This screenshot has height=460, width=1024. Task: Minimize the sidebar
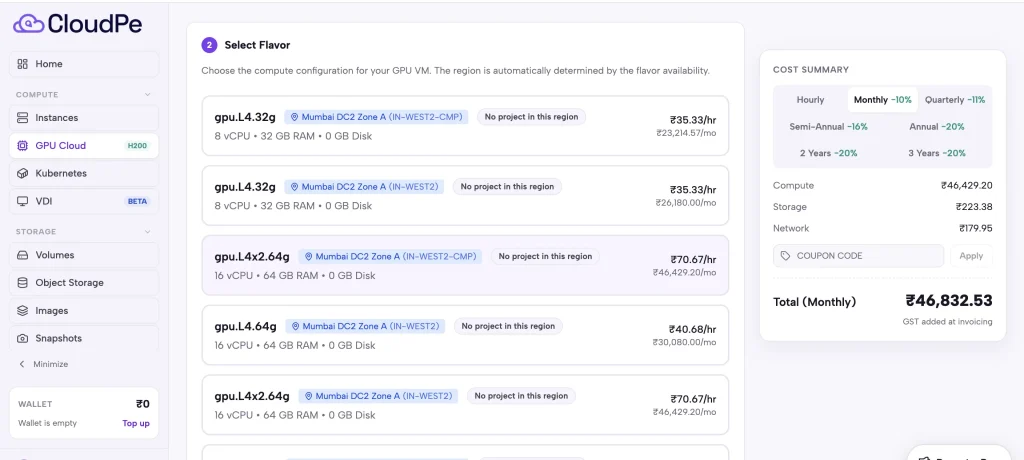[44, 364]
